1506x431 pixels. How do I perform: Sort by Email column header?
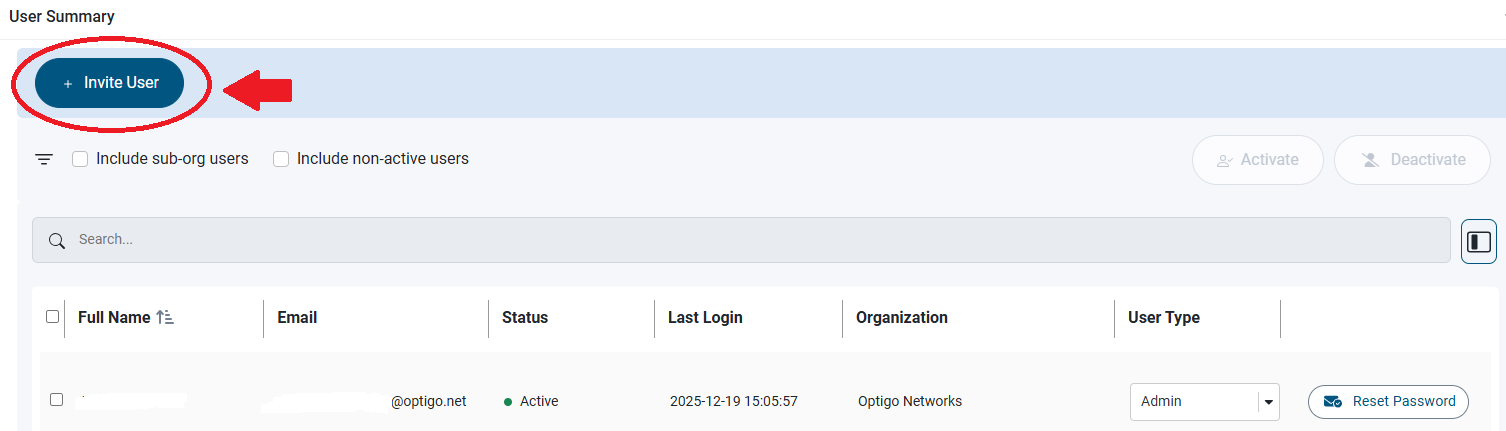pyautogui.click(x=297, y=317)
